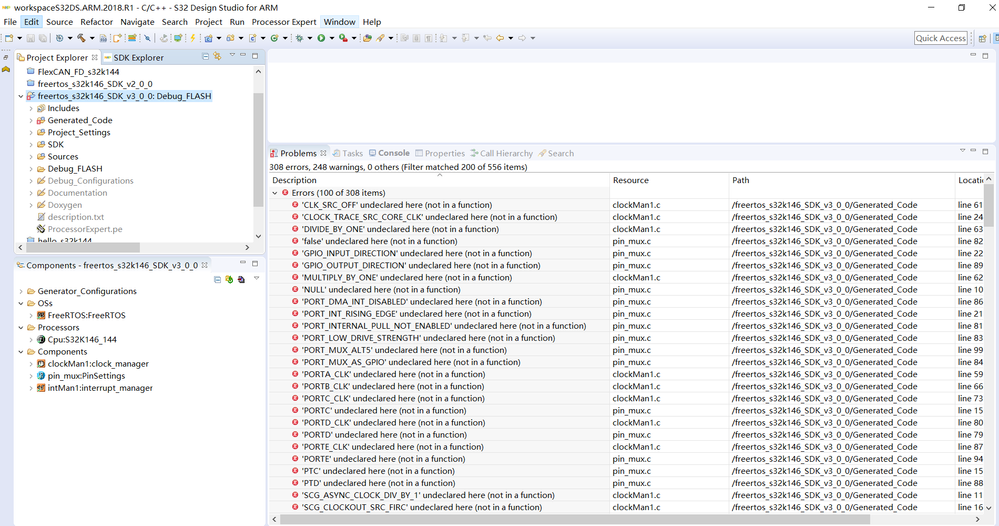This screenshot has width=999, height=526.
Task: Close the Components view tab
Action: (x=205, y=265)
